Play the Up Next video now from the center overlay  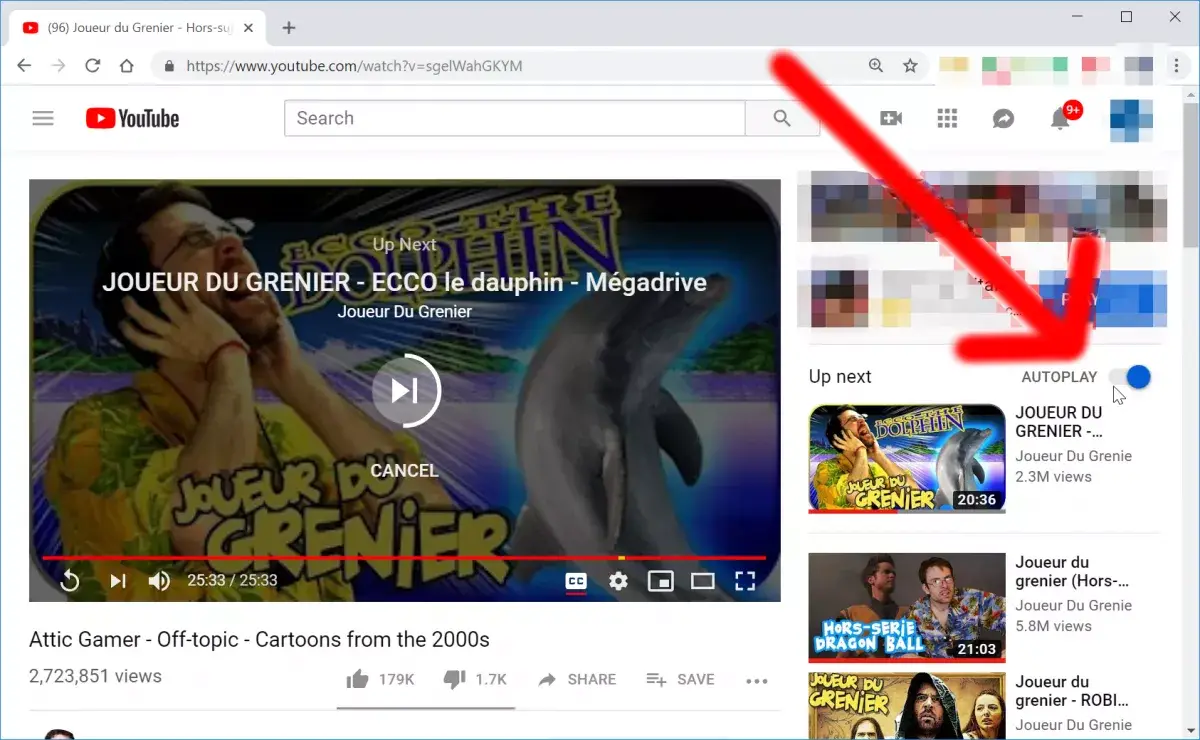[x=405, y=391]
